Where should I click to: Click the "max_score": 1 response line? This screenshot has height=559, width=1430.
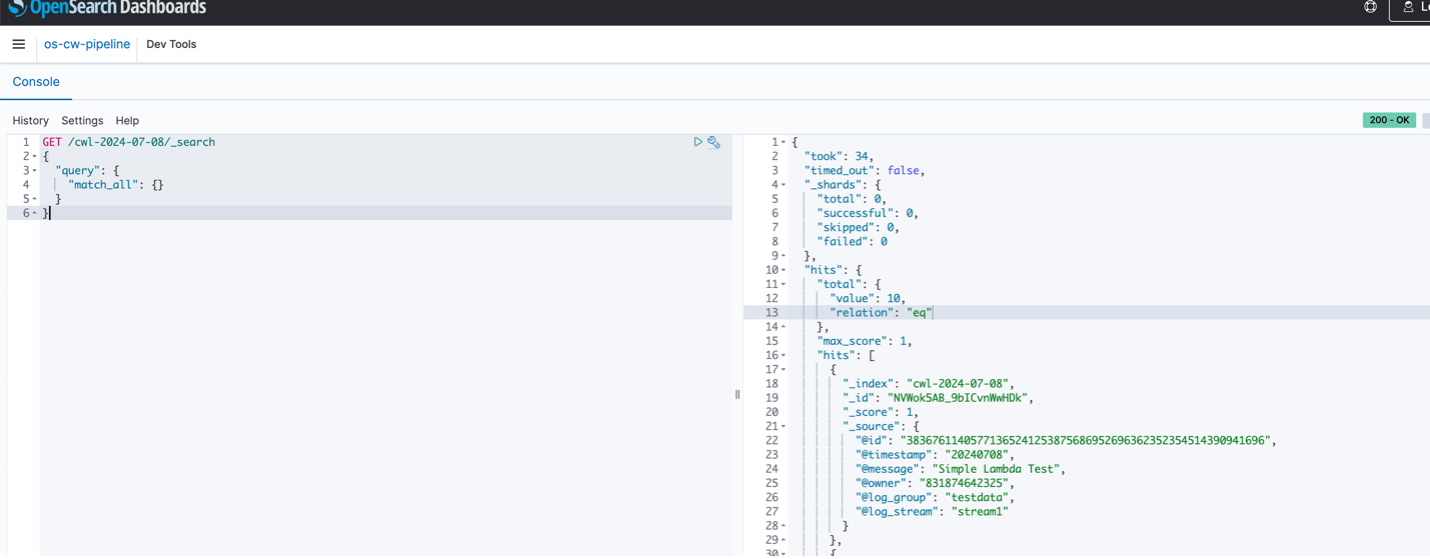(865, 341)
